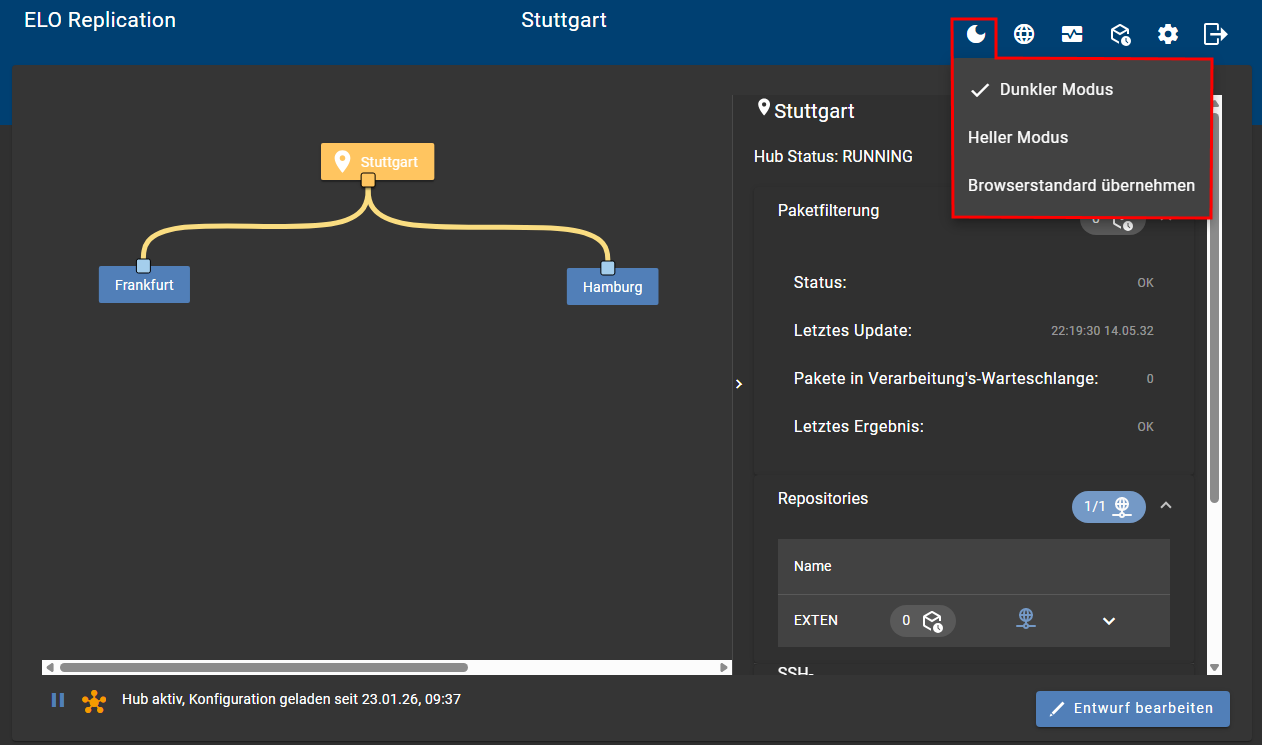Expand the EXTEN repository row

1109,621
